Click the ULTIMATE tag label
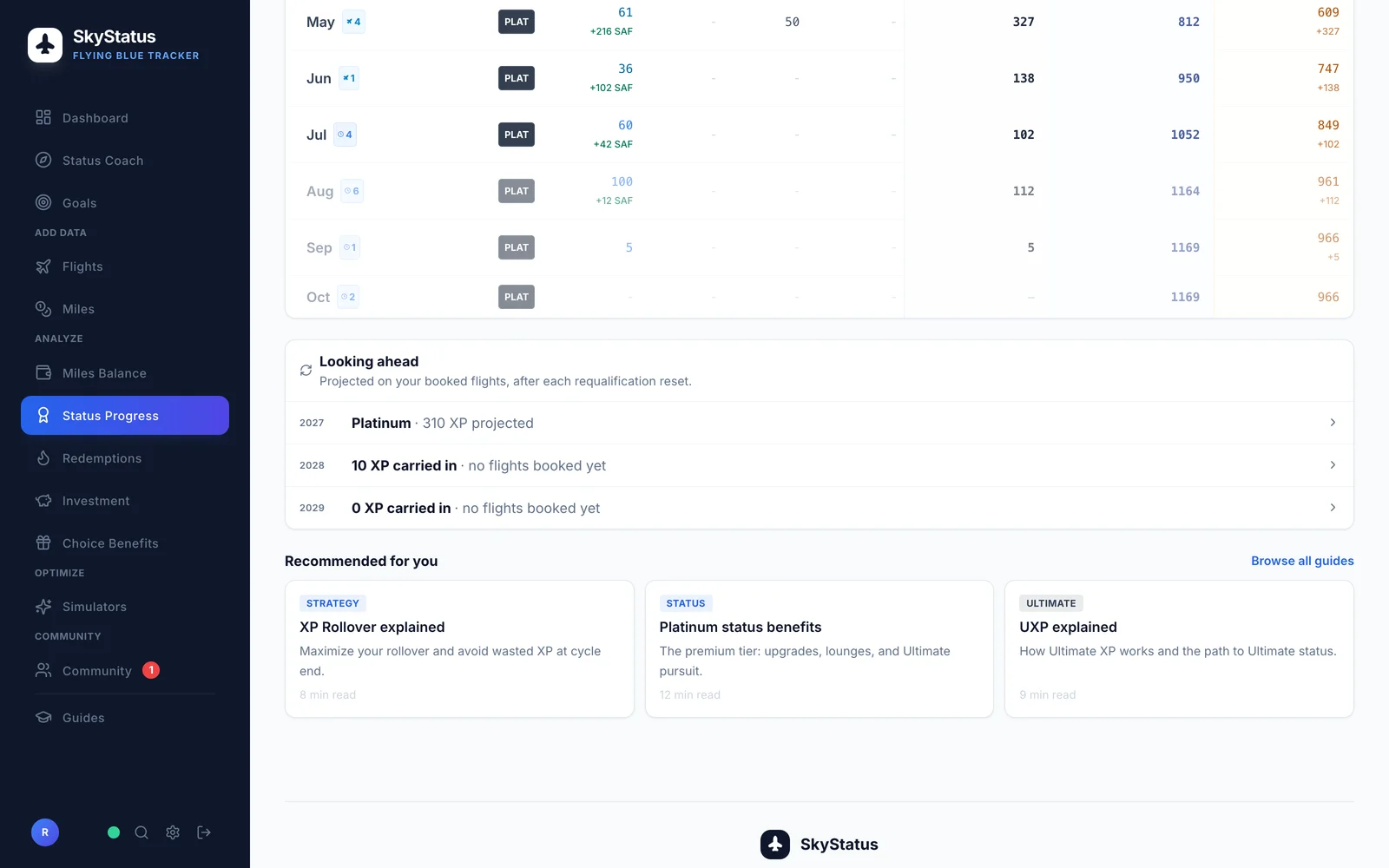Screen dimensions: 1389x868 click(x=1051, y=603)
